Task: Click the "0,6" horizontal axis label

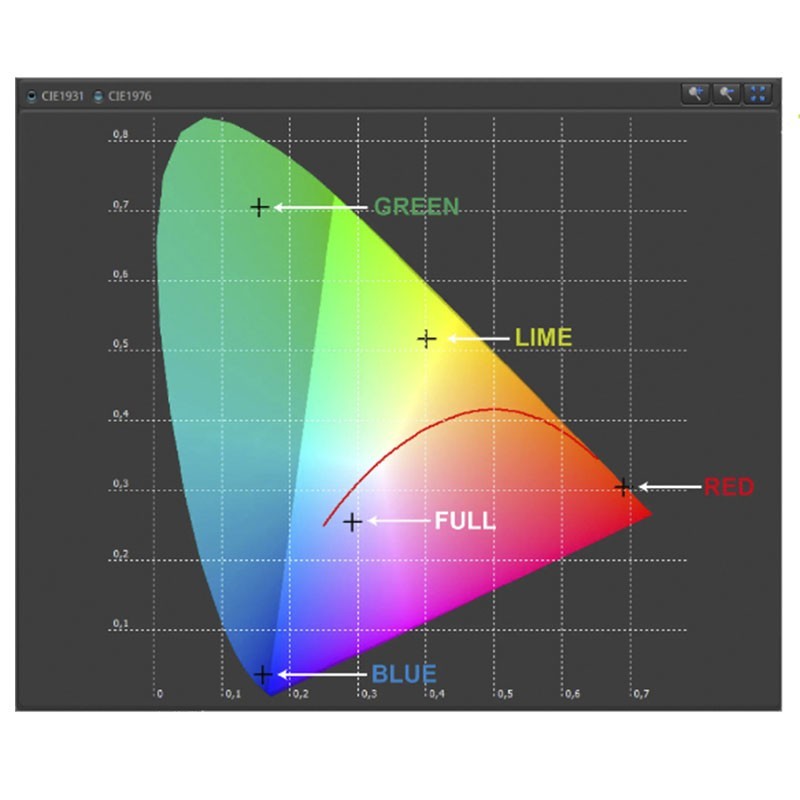Action: pos(572,694)
